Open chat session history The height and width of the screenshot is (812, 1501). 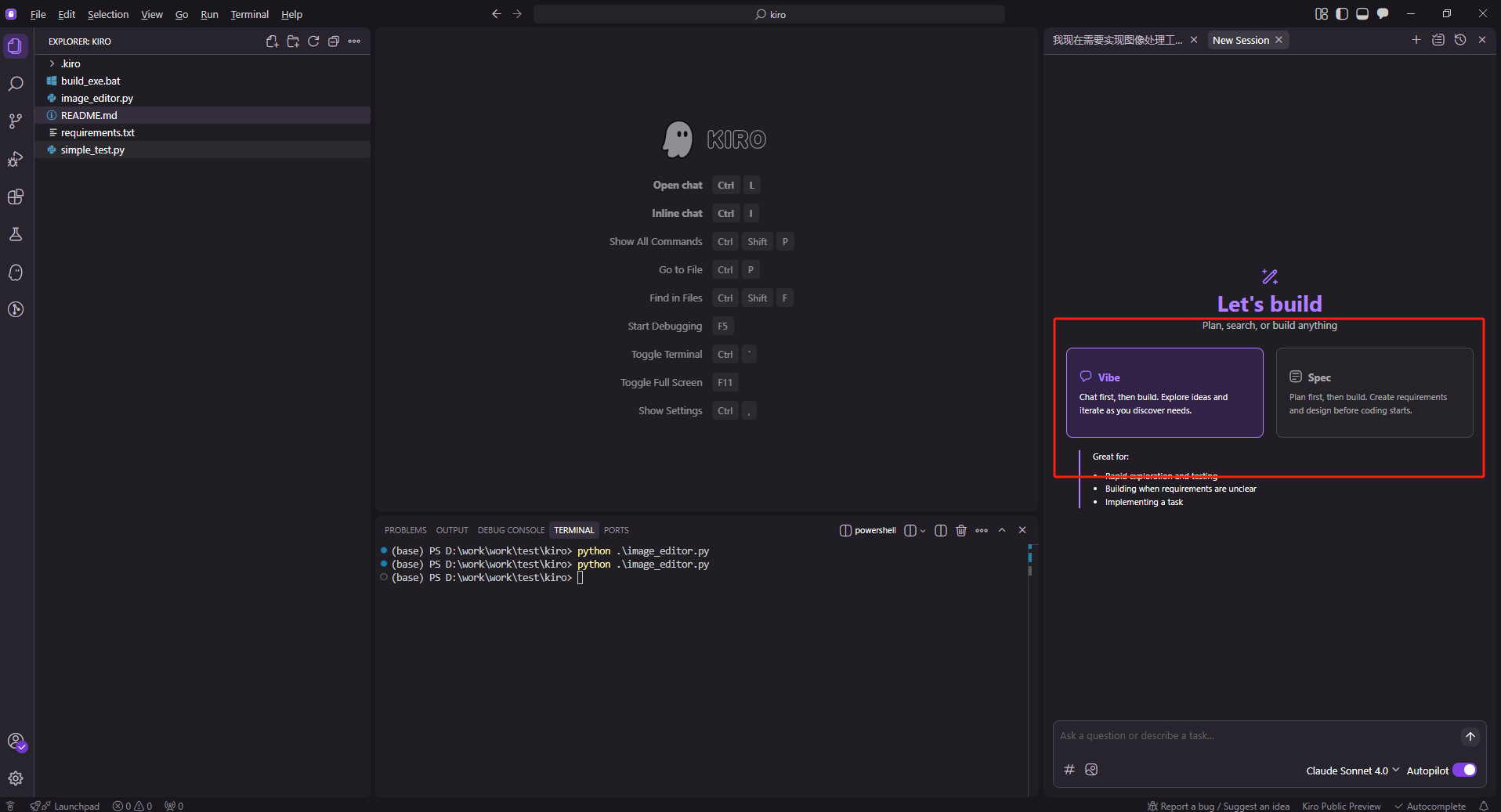[1460, 40]
